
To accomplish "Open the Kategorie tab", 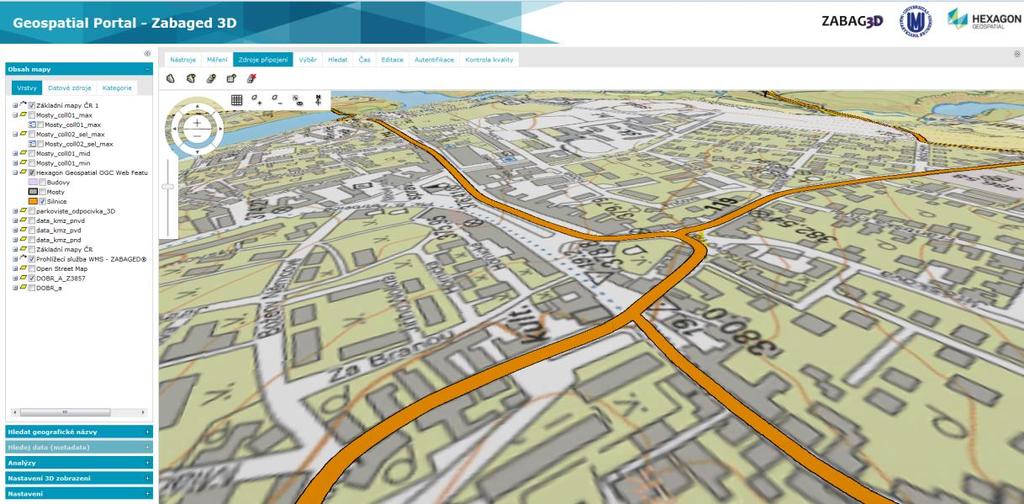I will click(117, 87).
